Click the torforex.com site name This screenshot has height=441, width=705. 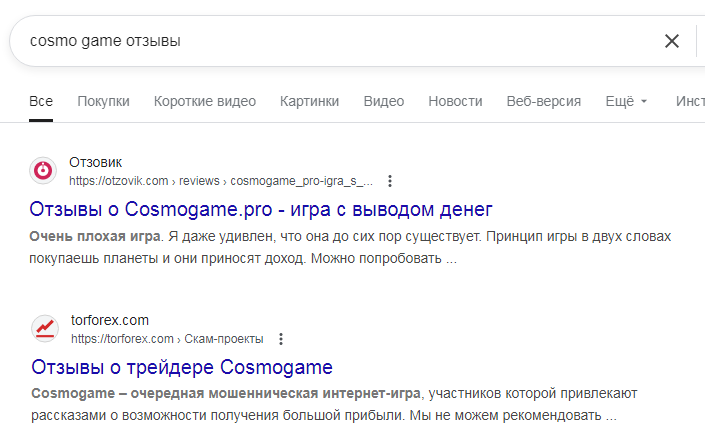pyautogui.click(x=110, y=320)
